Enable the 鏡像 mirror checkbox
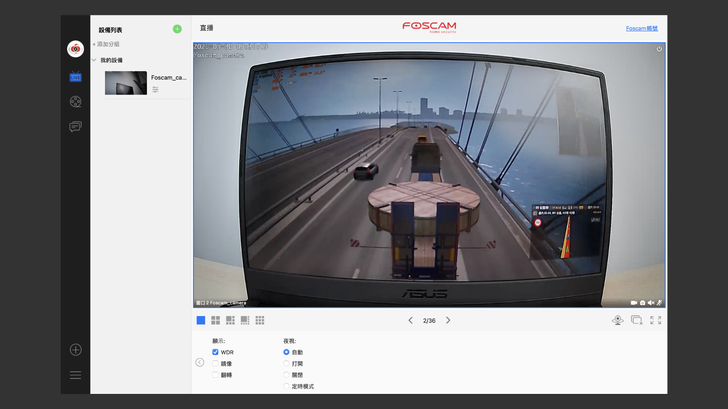Viewport: 728px width, 409px height. [215, 364]
